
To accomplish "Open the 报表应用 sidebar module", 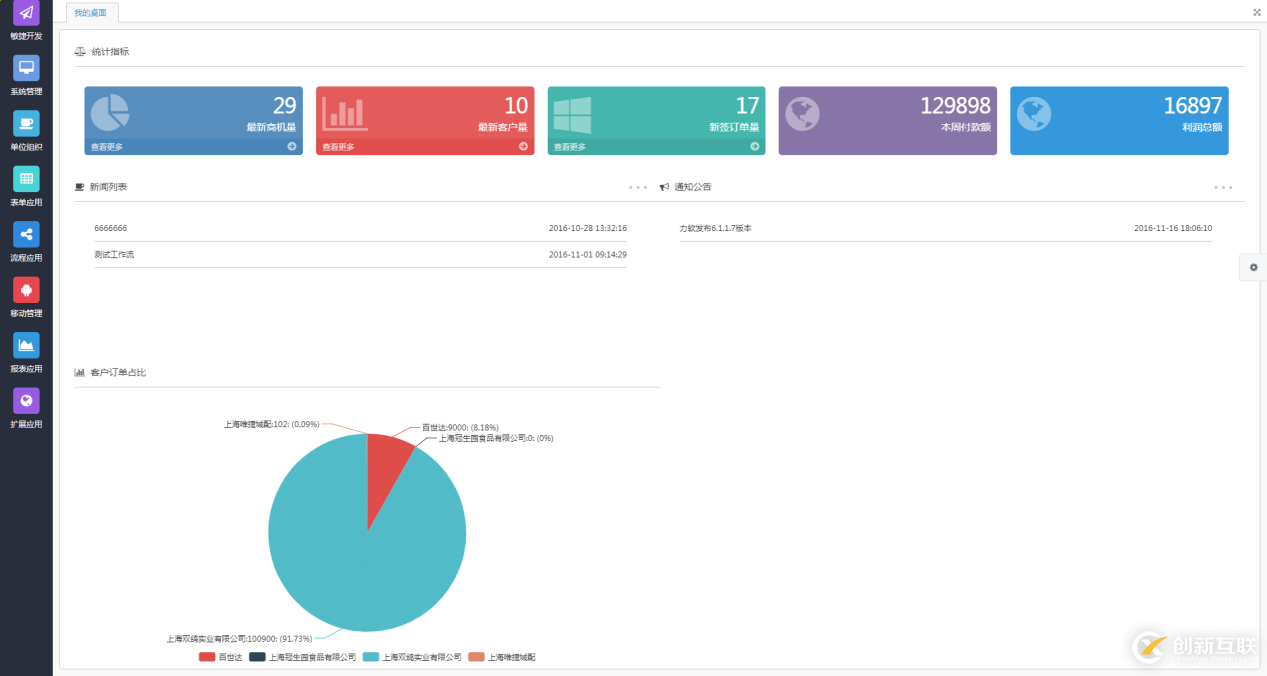I will 26,353.
